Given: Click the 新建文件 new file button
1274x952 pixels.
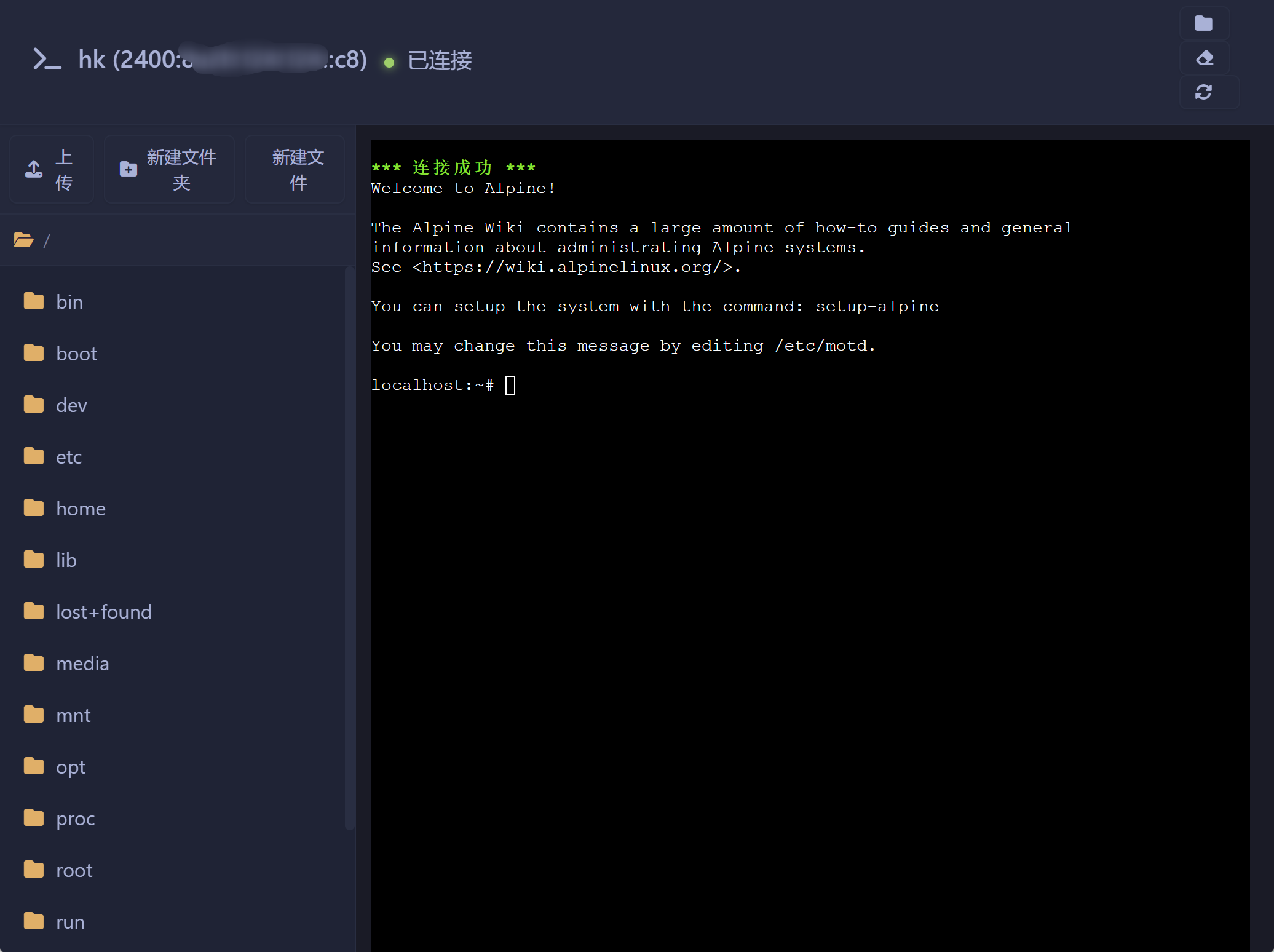Looking at the screenshot, I should coord(295,169).
